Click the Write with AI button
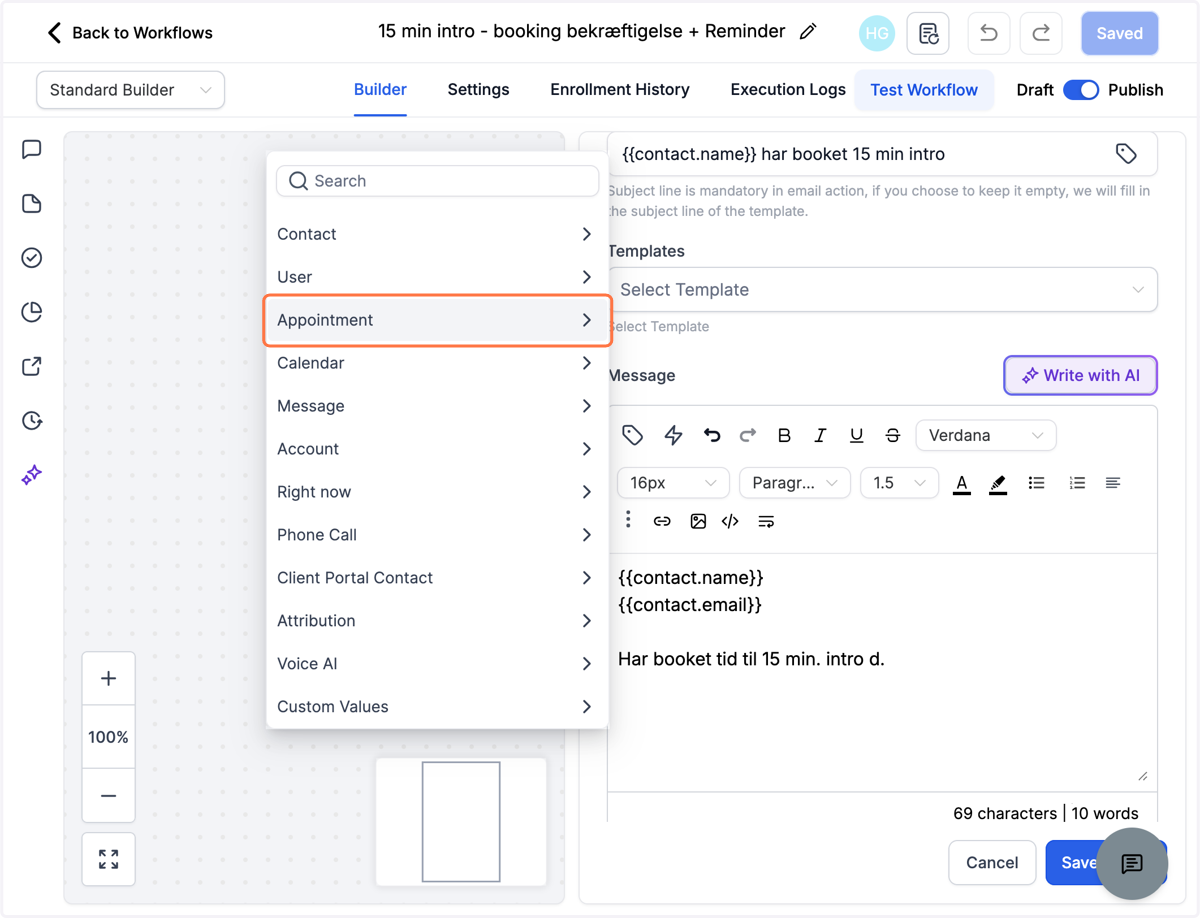This screenshot has height=918, width=1200. click(1080, 376)
